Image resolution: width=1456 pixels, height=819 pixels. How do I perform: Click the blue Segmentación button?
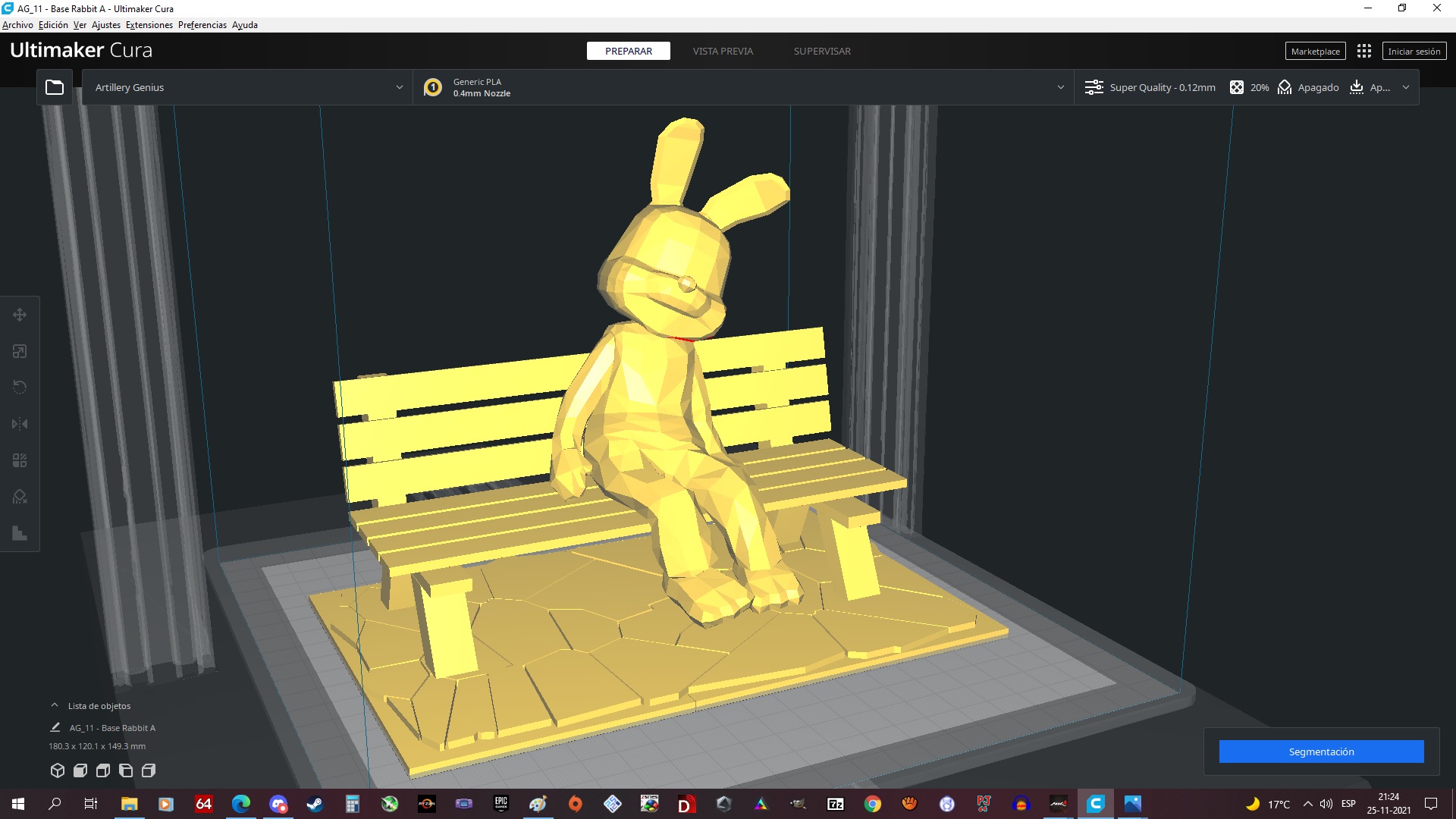click(1321, 752)
